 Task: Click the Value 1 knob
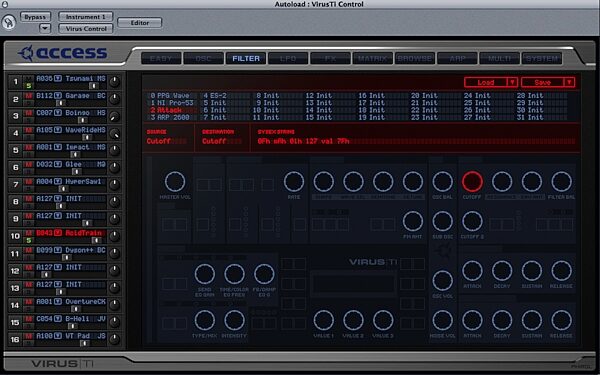pyautogui.click(x=324, y=320)
